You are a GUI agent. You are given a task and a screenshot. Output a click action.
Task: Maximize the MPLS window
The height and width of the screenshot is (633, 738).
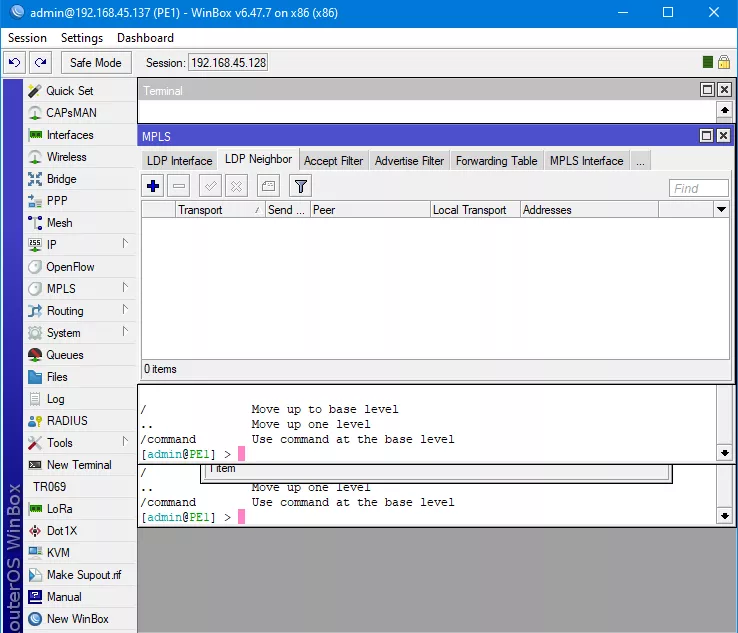click(706, 136)
